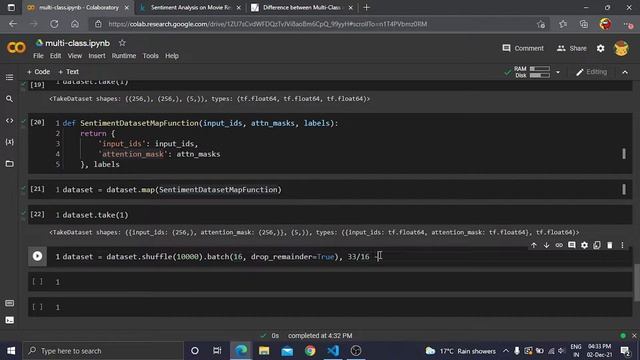
Task: Click into the first empty code cell
Action: [330, 282]
